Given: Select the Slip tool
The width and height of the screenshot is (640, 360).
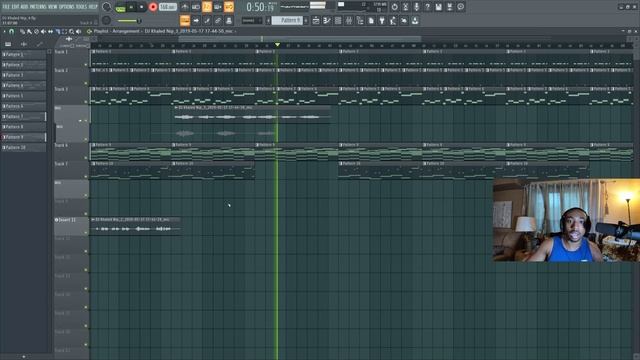Looking at the screenshot, I should 50,31.
